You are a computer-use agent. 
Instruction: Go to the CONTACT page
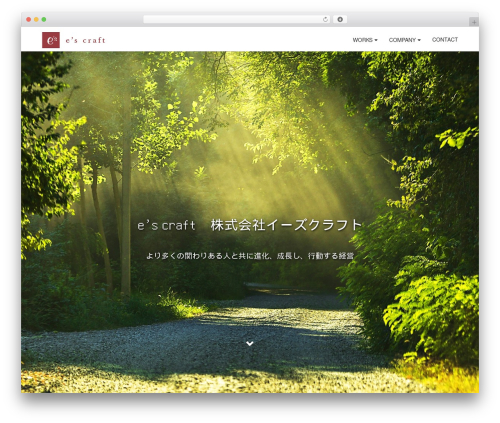(445, 39)
